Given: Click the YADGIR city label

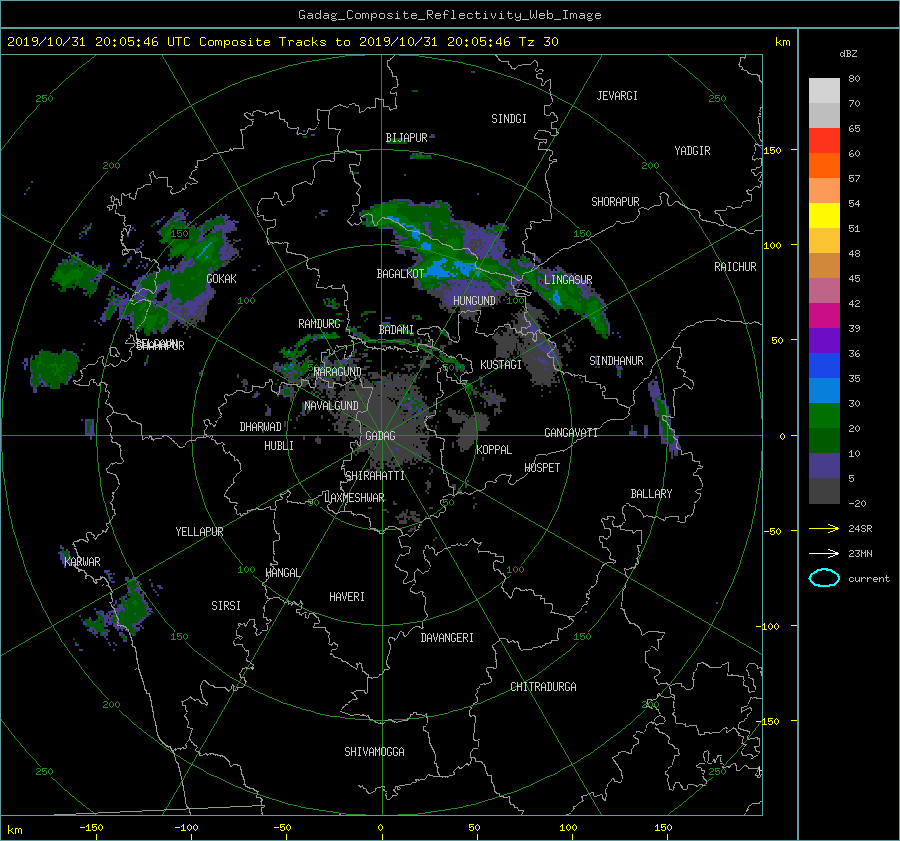Looking at the screenshot, I should tap(692, 151).
